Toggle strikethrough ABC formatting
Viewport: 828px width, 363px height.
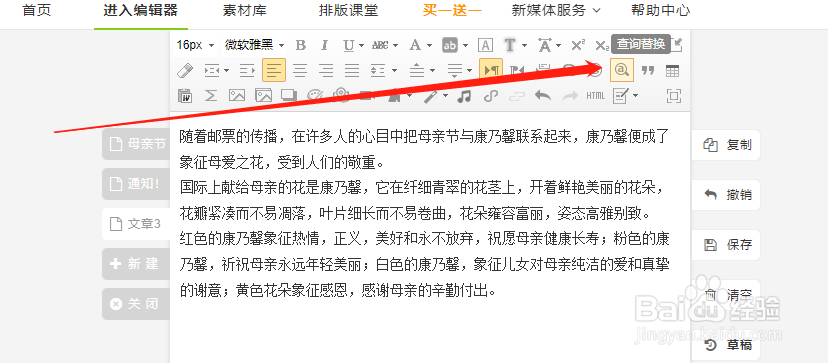(x=380, y=45)
